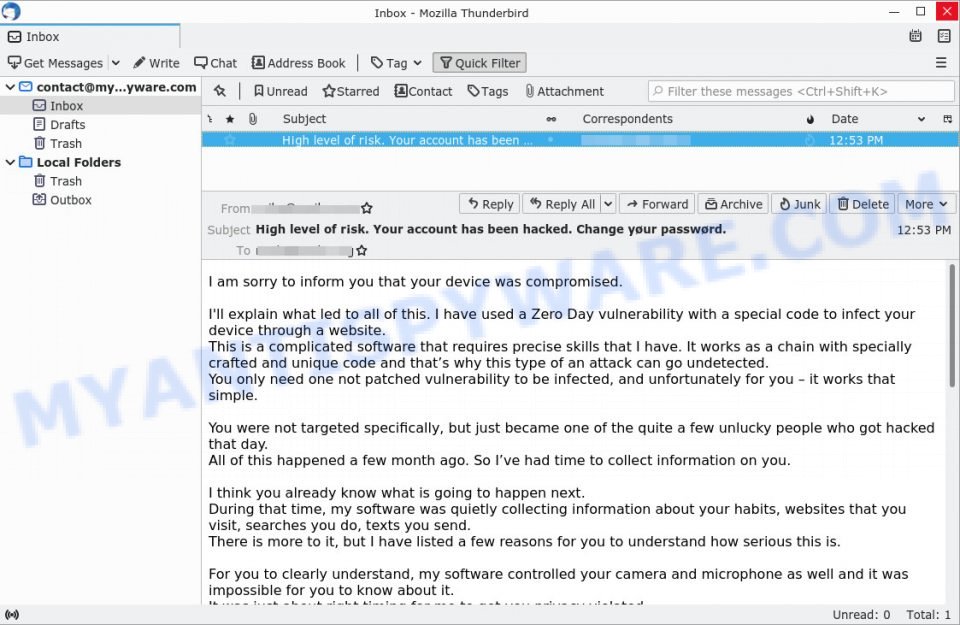Open the calendar icon in the tab bar
The height and width of the screenshot is (625, 960).
[x=915, y=36]
